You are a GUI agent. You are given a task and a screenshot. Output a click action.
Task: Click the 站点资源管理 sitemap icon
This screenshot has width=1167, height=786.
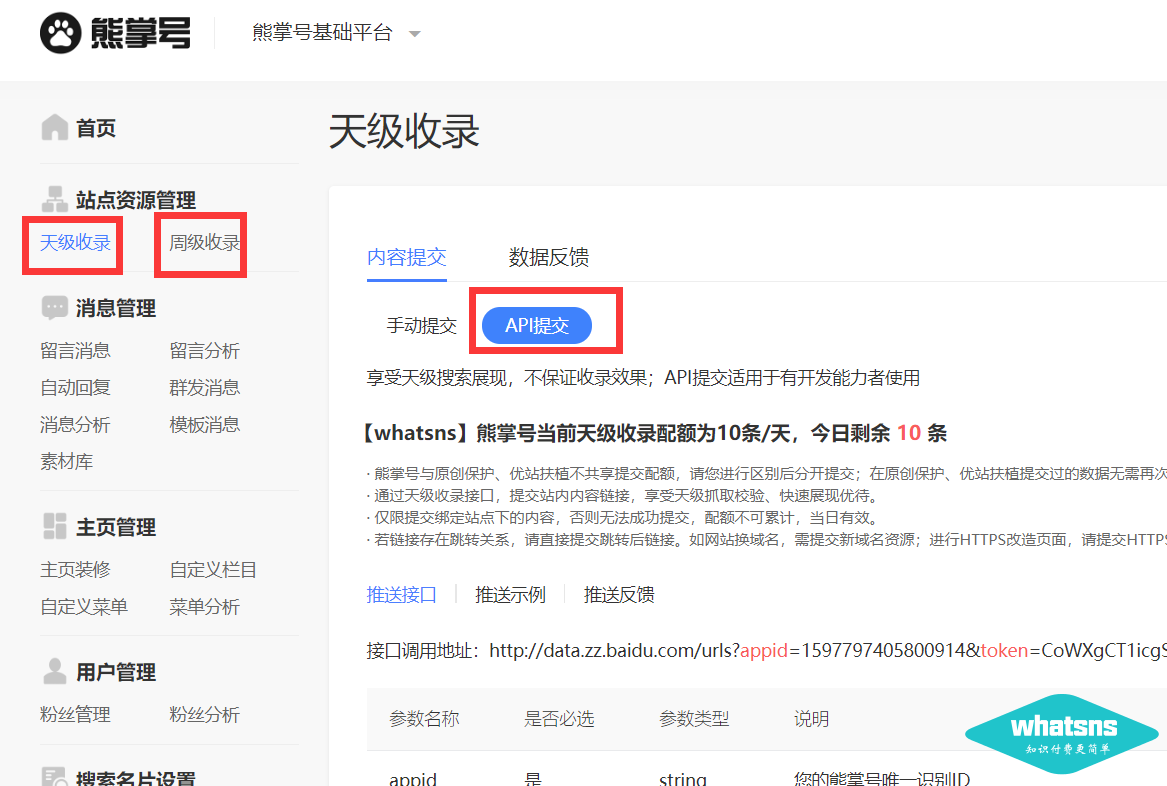(x=54, y=199)
